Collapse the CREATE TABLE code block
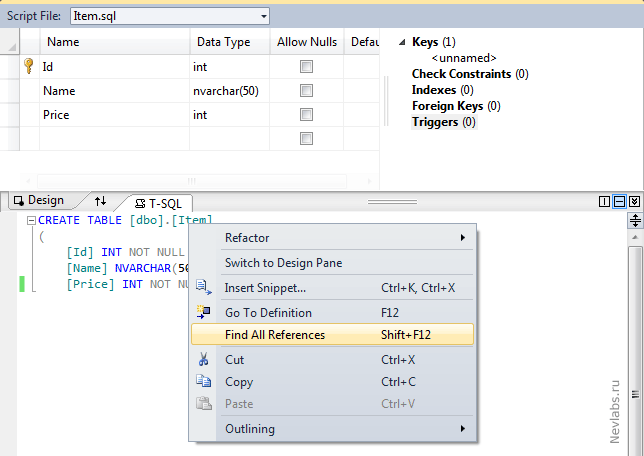The height and width of the screenshot is (456, 644). click(32, 220)
